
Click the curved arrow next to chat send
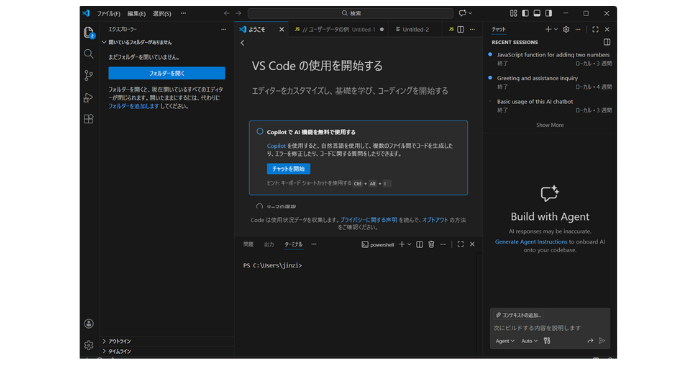pos(590,341)
